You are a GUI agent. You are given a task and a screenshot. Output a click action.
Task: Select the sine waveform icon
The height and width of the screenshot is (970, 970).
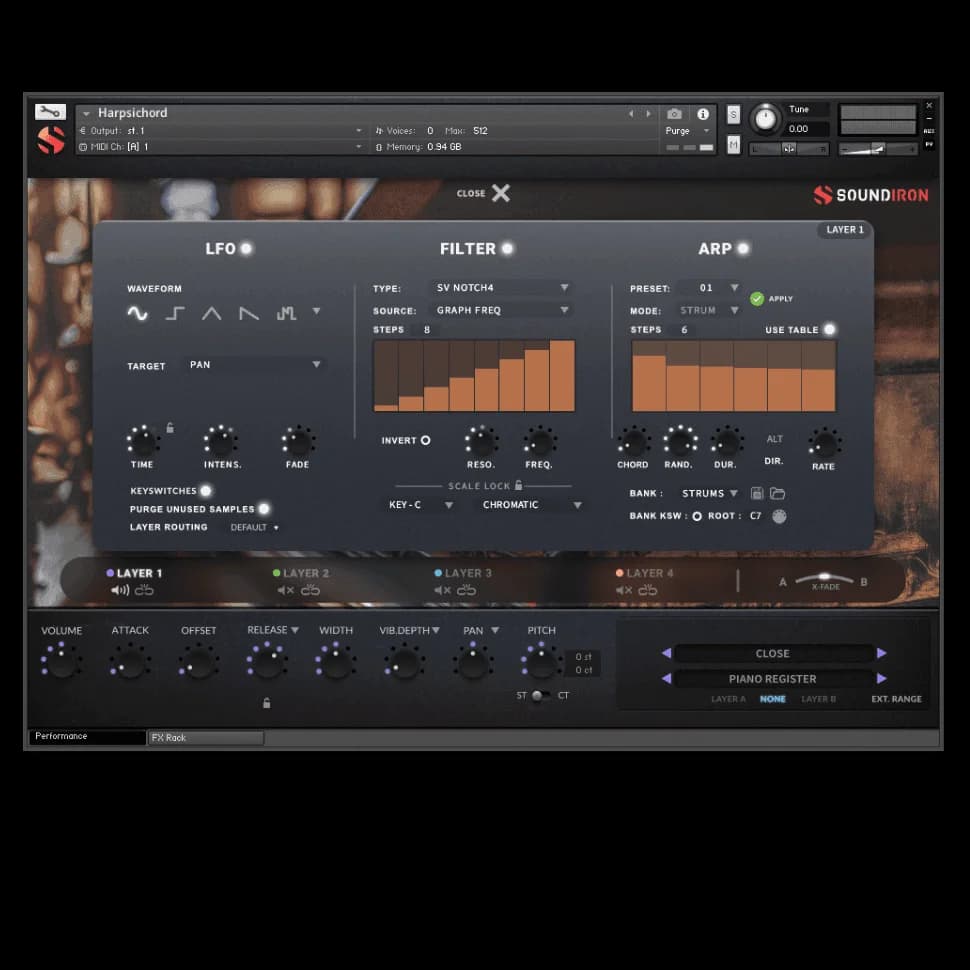(137, 313)
